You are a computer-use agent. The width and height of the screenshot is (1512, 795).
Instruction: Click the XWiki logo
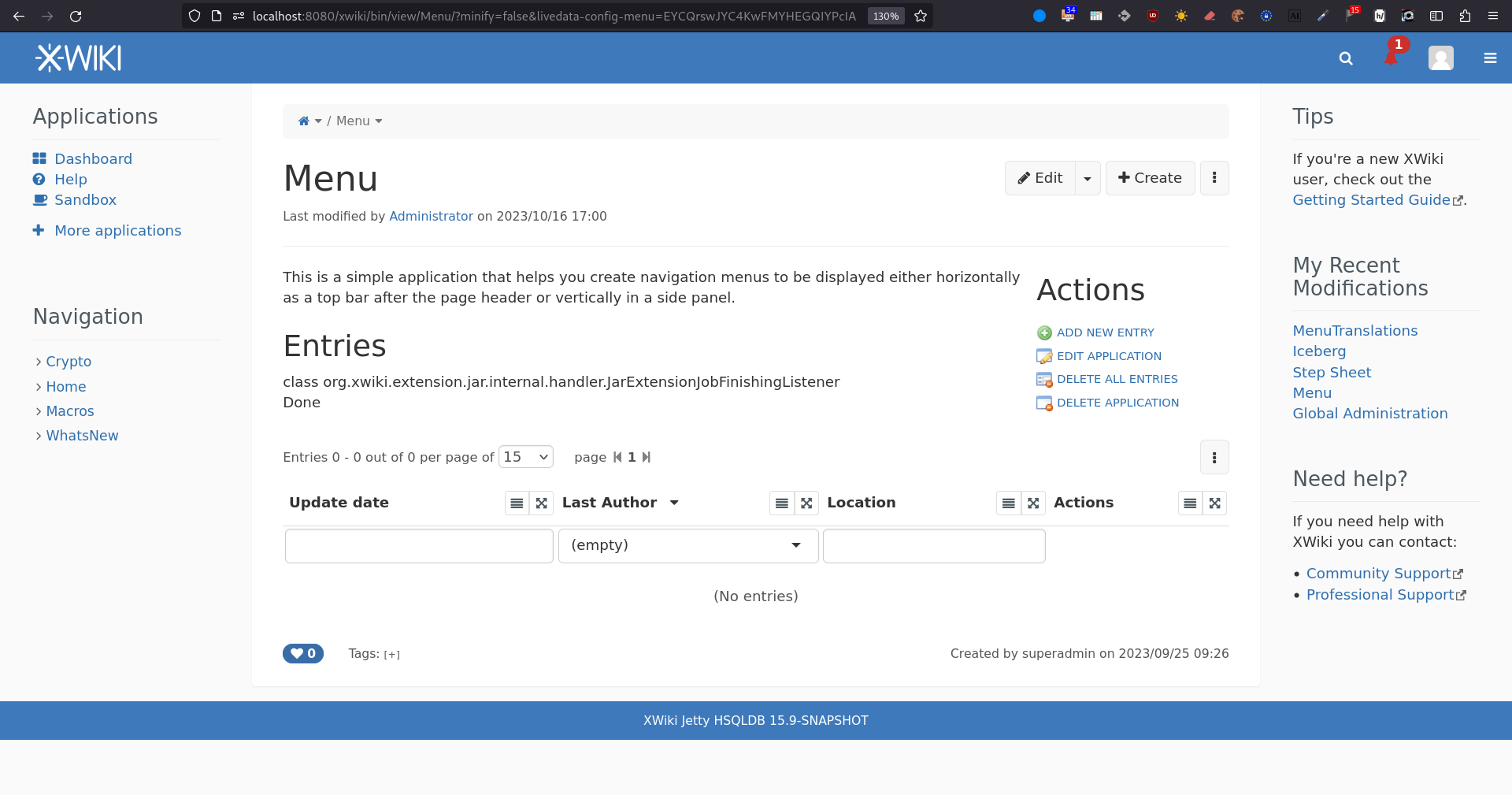(79, 58)
